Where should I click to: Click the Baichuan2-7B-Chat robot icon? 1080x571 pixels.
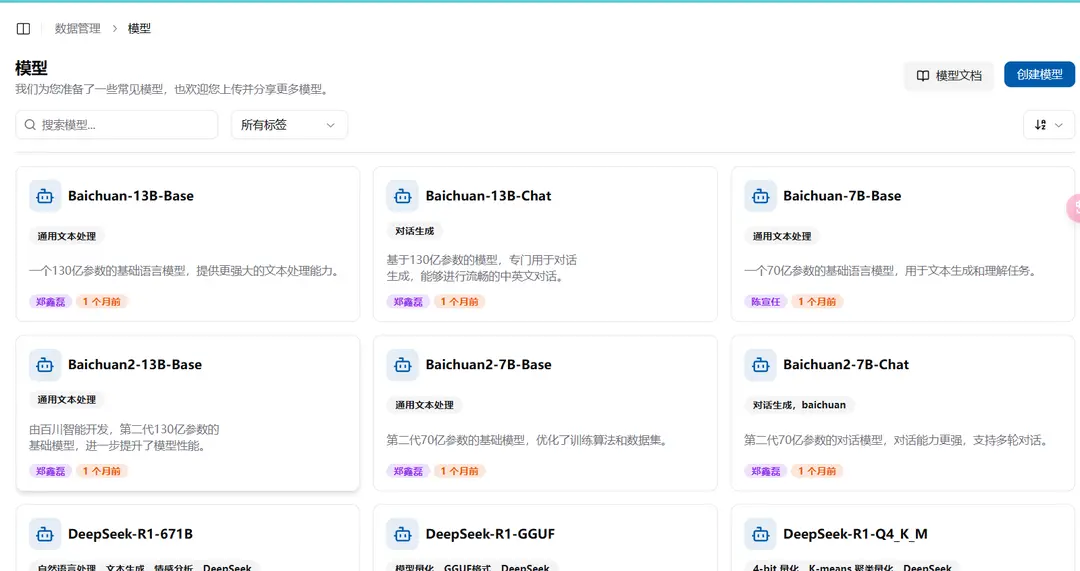tap(760, 365)
